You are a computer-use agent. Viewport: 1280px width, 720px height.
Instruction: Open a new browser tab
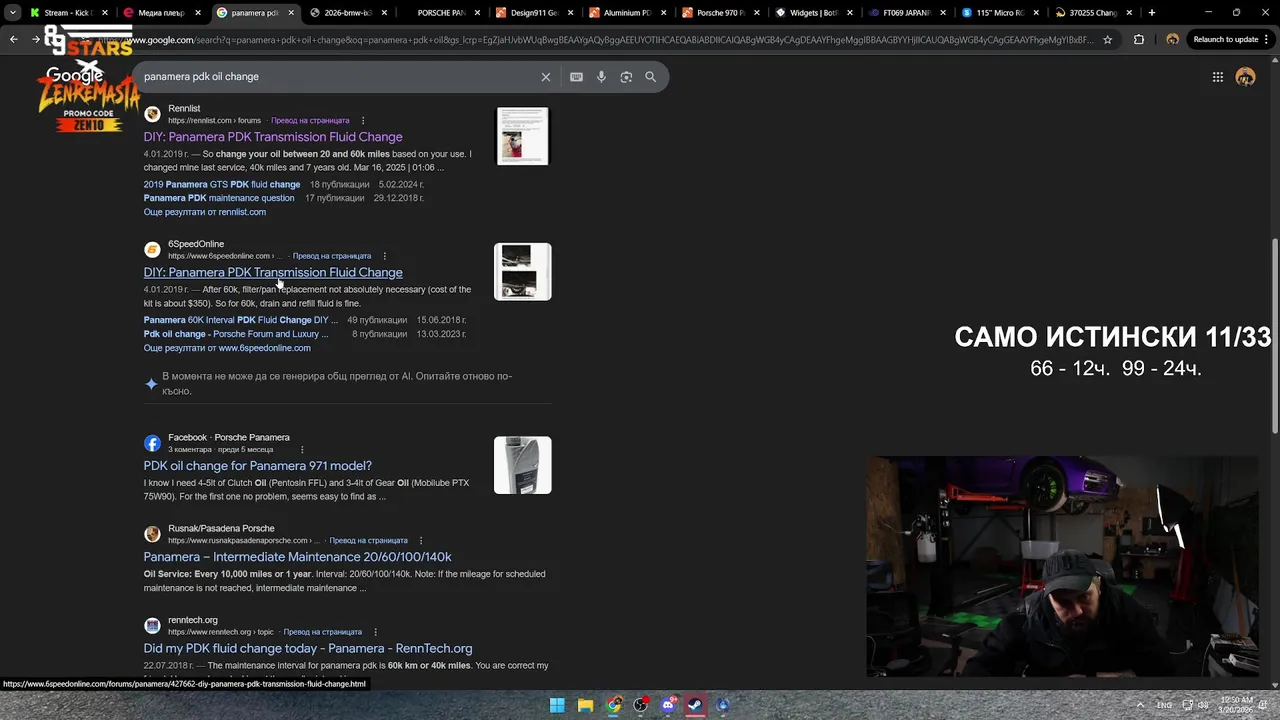(1152, 13)
